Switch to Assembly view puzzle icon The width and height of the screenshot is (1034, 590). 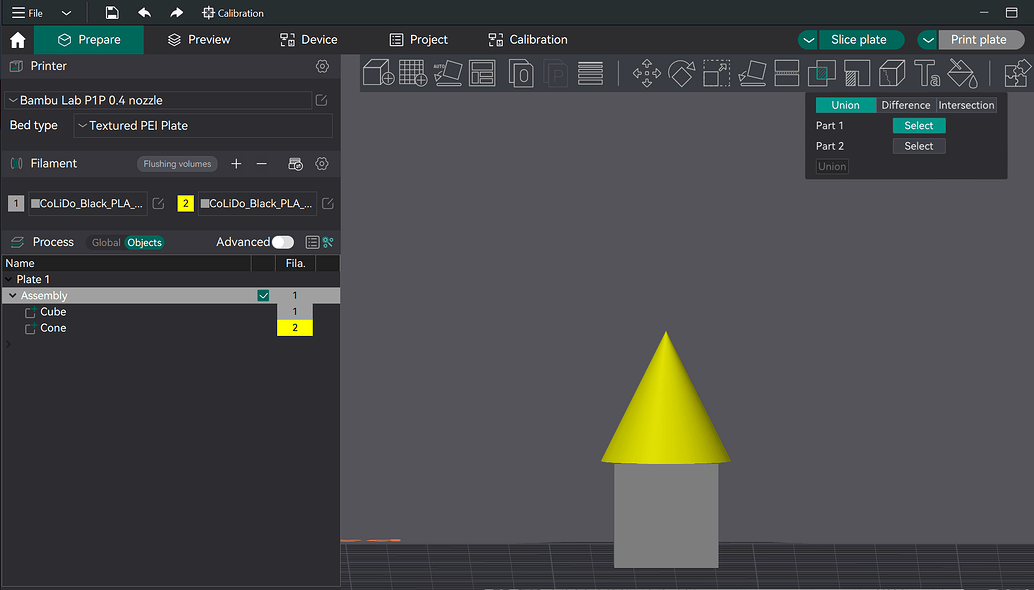tap(1018, 73)
